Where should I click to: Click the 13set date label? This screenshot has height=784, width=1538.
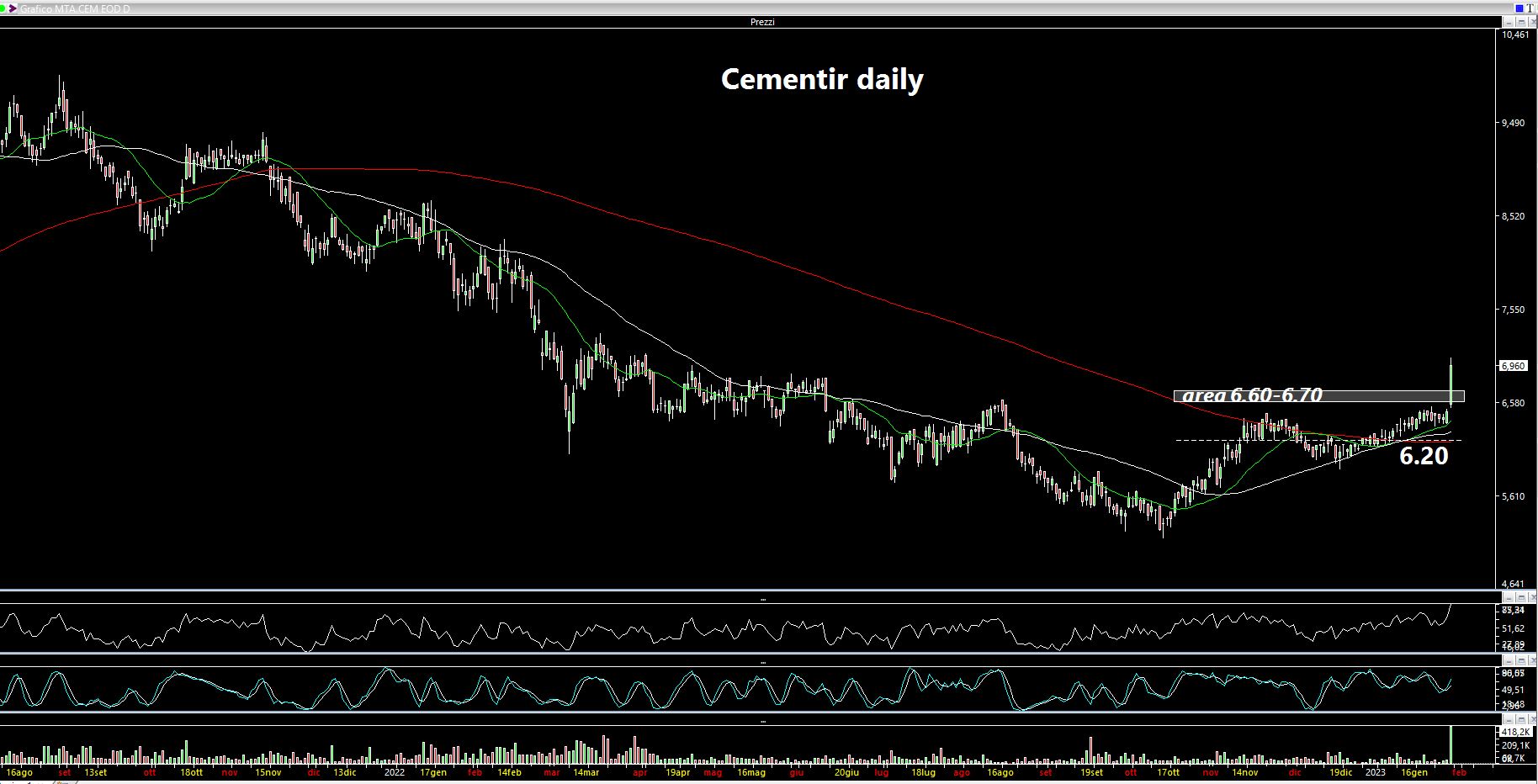96,772
